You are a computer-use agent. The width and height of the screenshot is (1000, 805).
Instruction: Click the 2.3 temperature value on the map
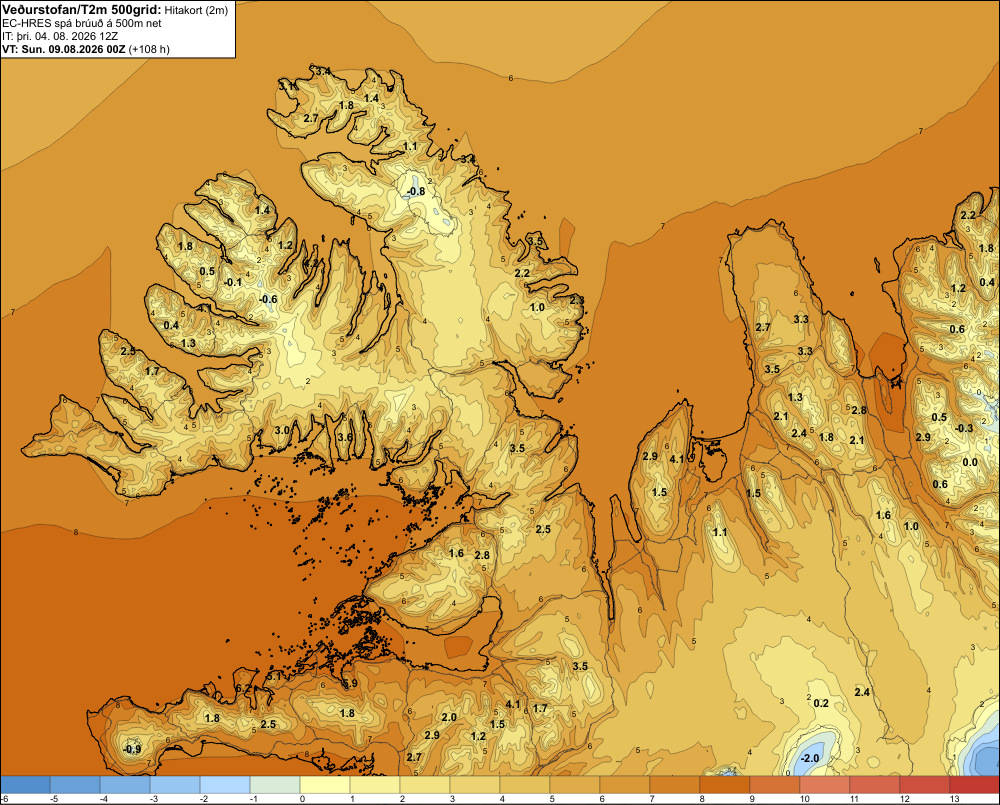pos(577,300)
